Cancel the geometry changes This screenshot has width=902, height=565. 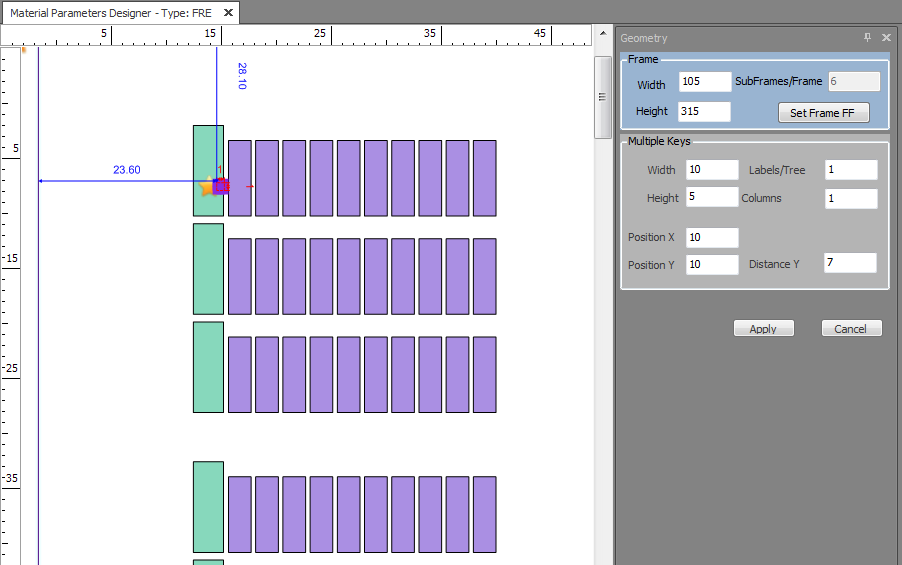(851, 329)
